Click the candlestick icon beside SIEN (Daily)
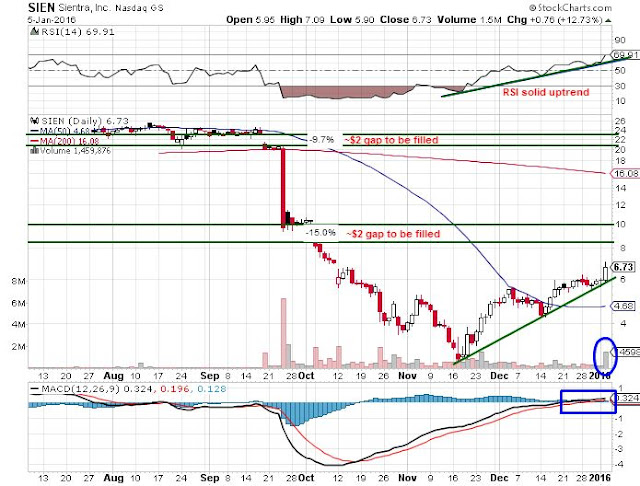The image size is (640, 486). (x=35, y=121)
